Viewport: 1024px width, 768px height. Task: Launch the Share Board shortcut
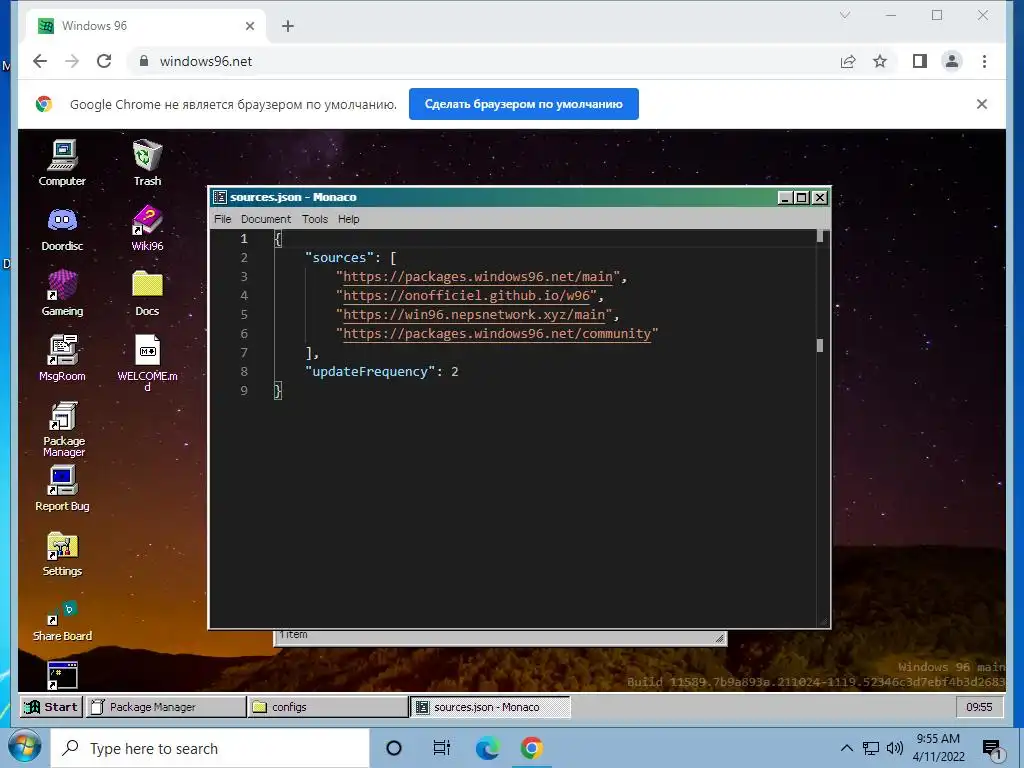point(62,620)
